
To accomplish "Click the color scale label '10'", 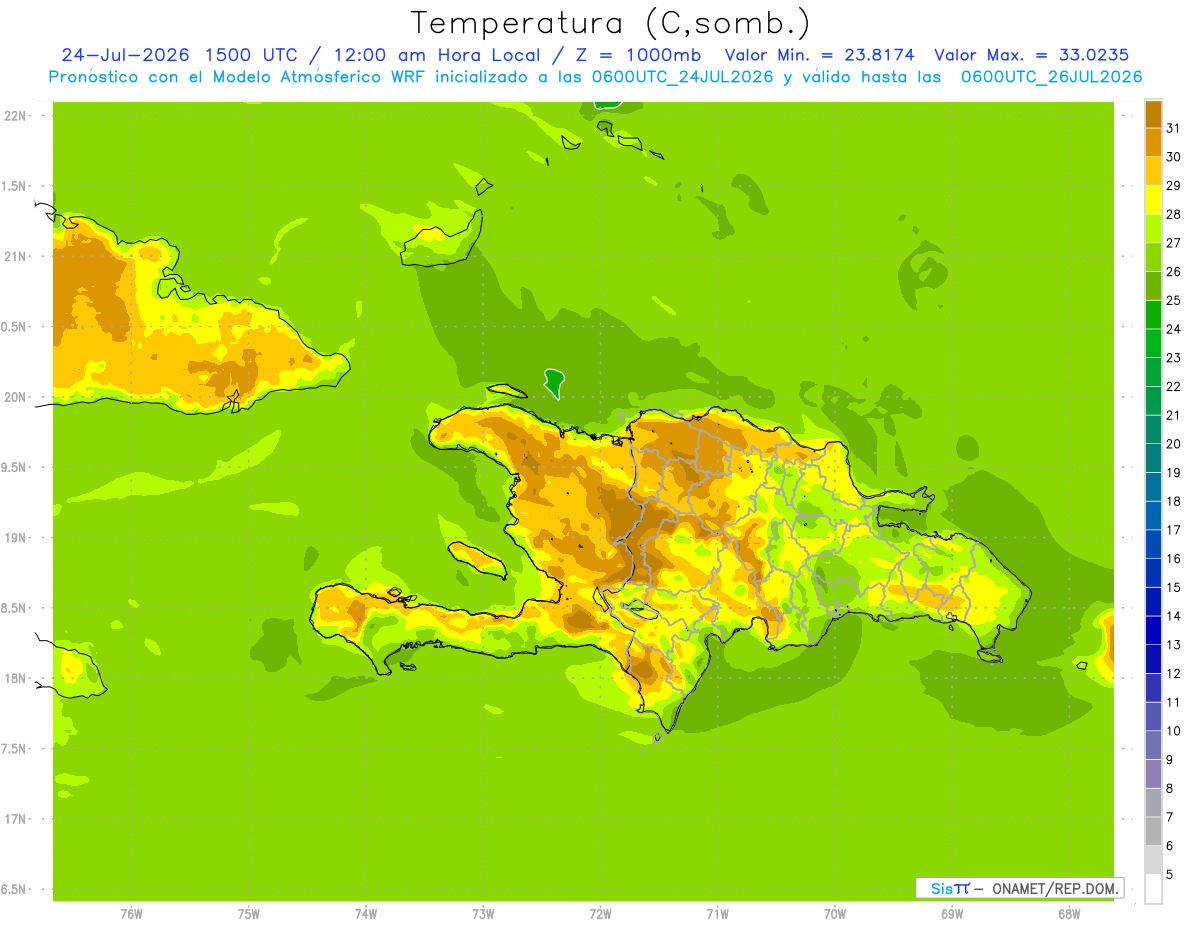I will [1173, 731].
